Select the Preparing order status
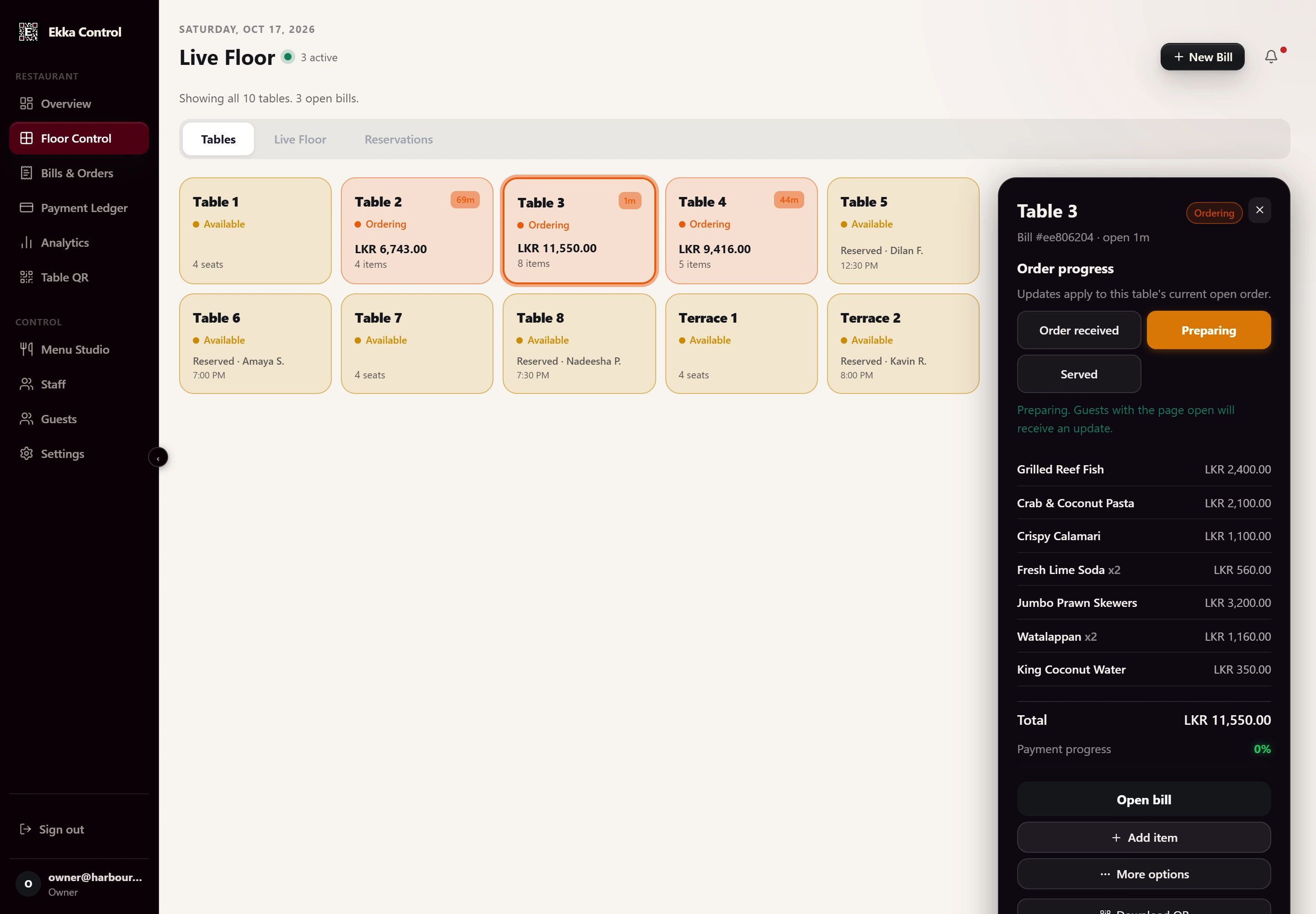The height and width of the screenshot is (914, 1316). point(1208,330)
